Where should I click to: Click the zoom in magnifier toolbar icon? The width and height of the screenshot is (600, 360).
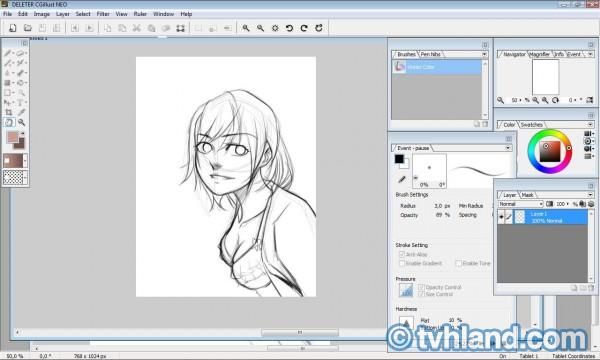tap(246, 28)
